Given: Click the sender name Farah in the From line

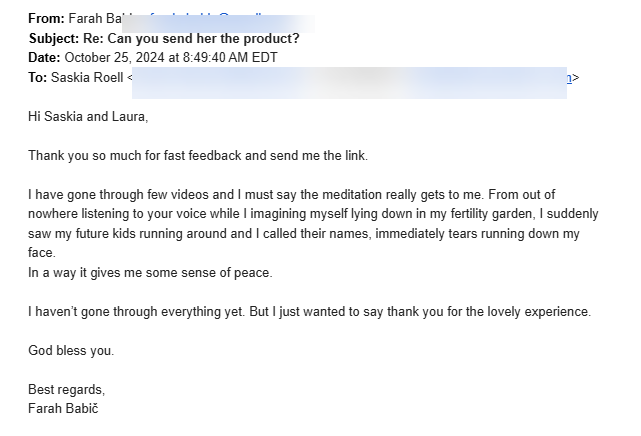Looking at the screenshot, I should point(85,19).
